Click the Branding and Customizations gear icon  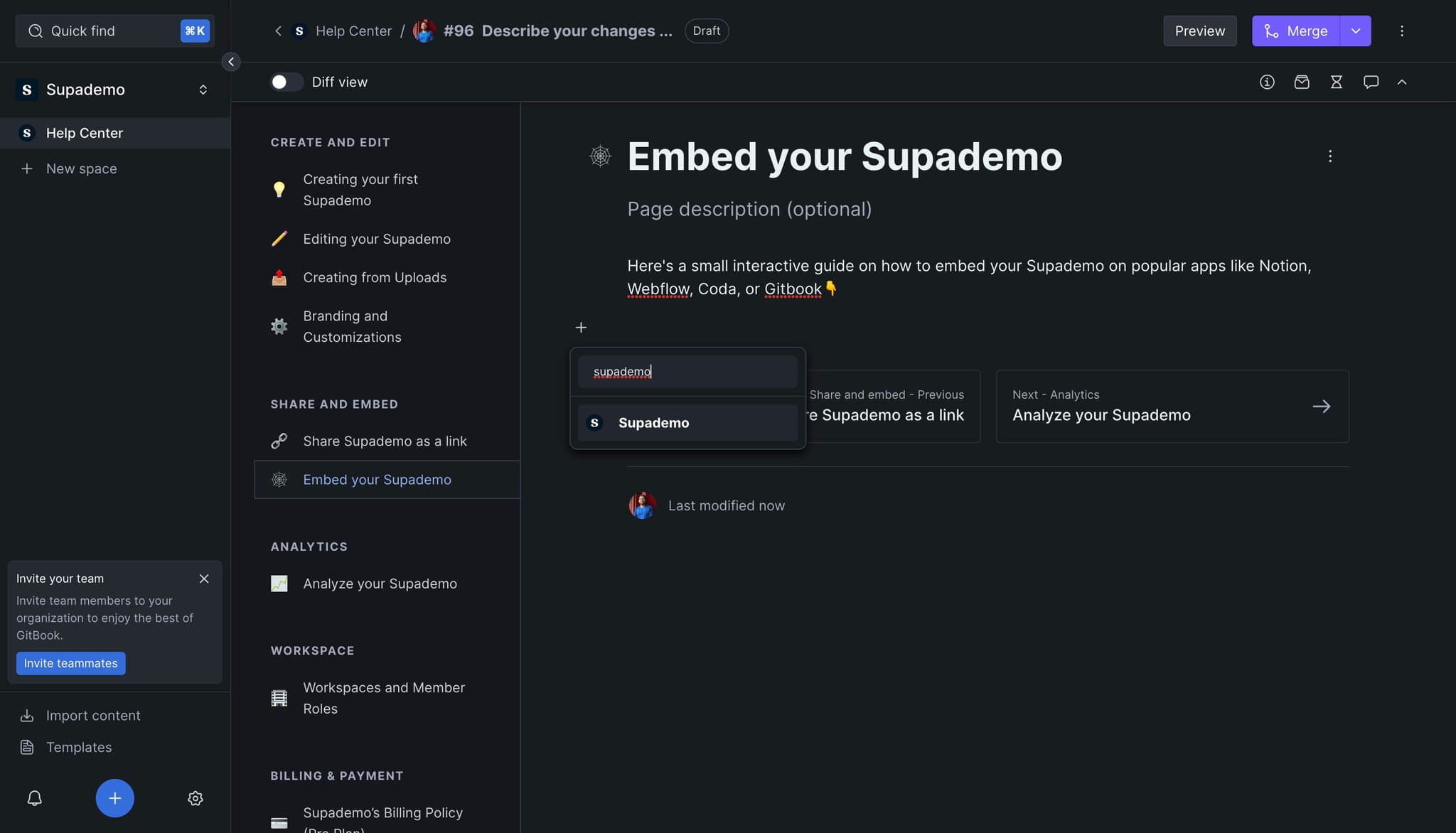point(279,326)
